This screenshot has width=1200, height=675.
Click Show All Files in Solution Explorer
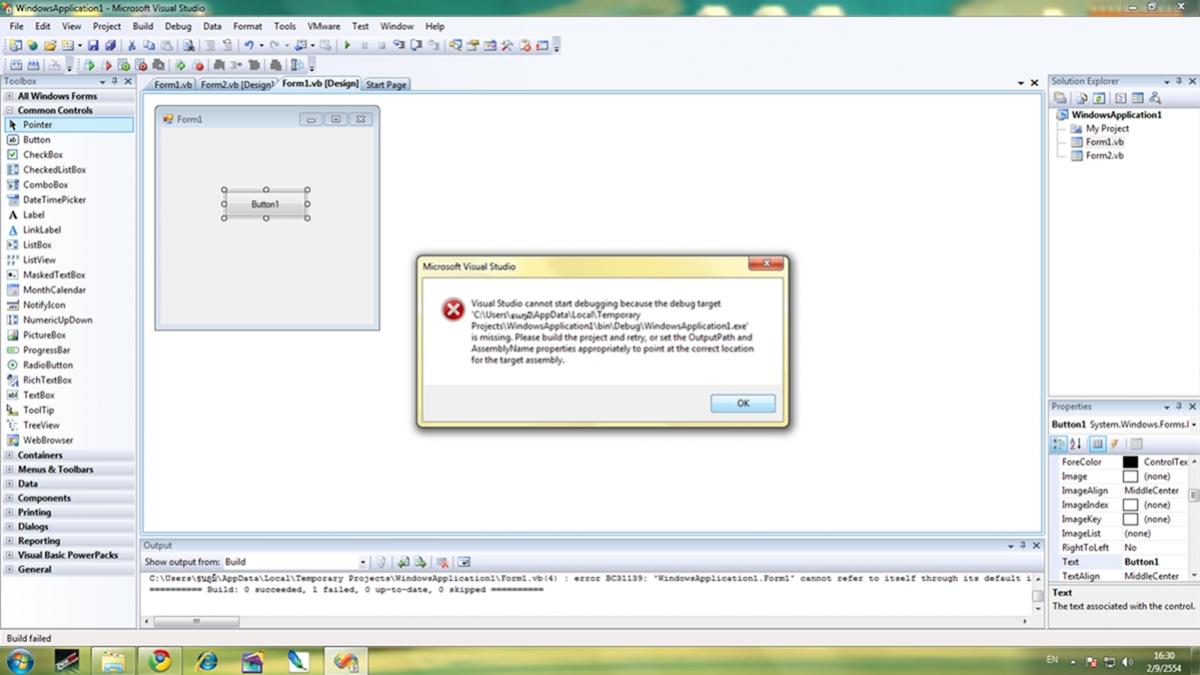click(1082, 98)
